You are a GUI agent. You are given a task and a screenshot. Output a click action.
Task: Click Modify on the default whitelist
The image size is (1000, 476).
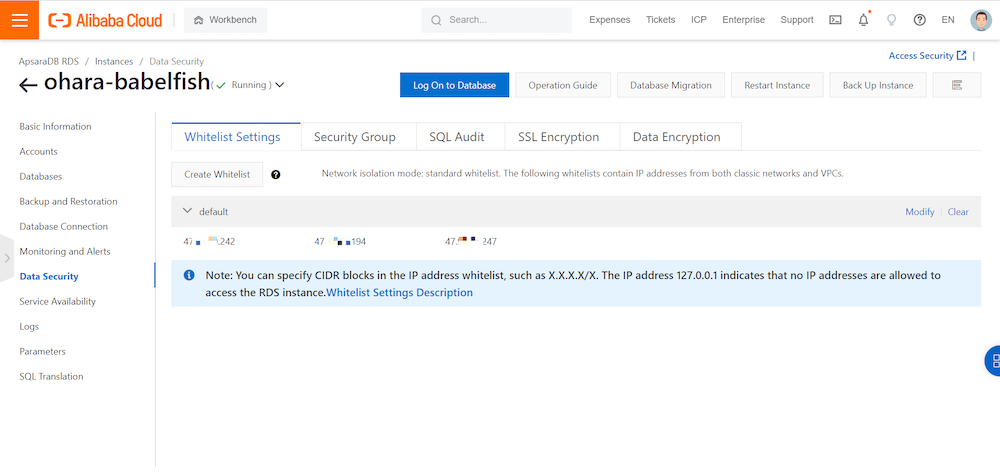click(x=919, y=212)
